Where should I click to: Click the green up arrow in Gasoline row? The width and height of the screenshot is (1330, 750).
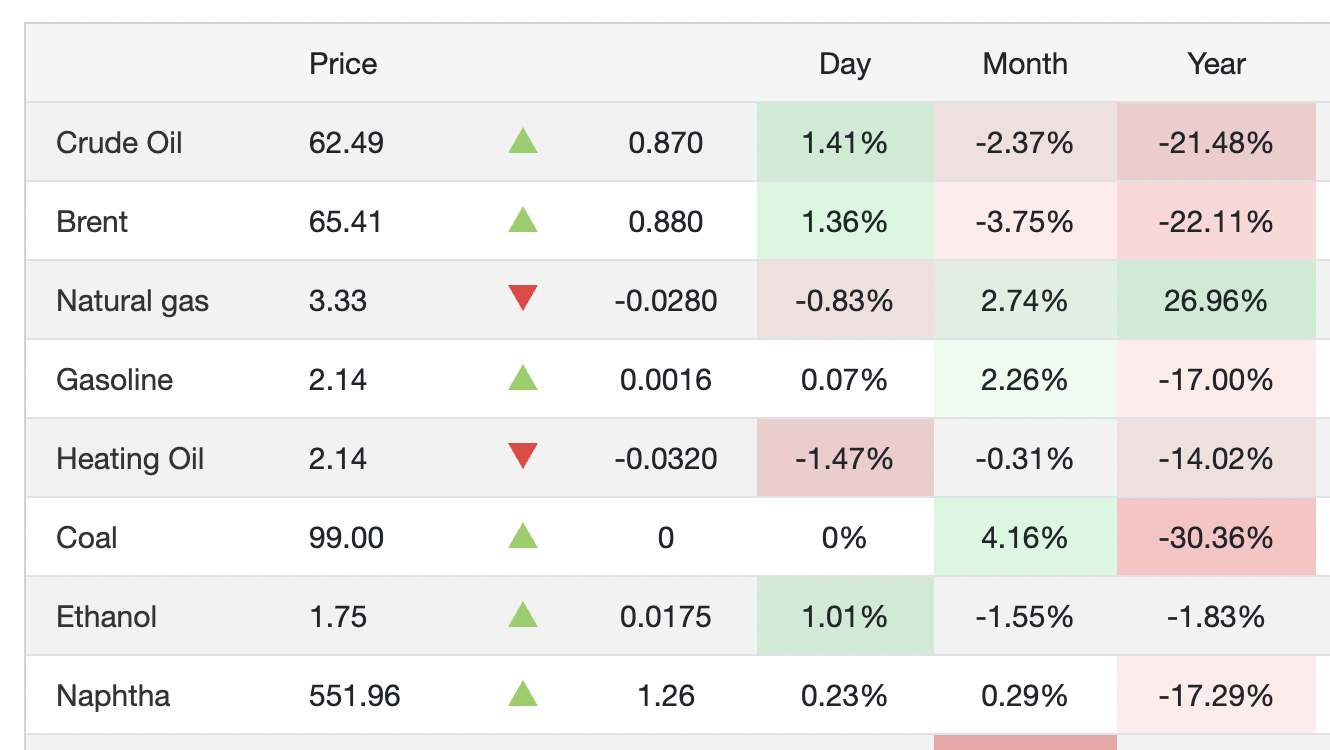[523, 377]
